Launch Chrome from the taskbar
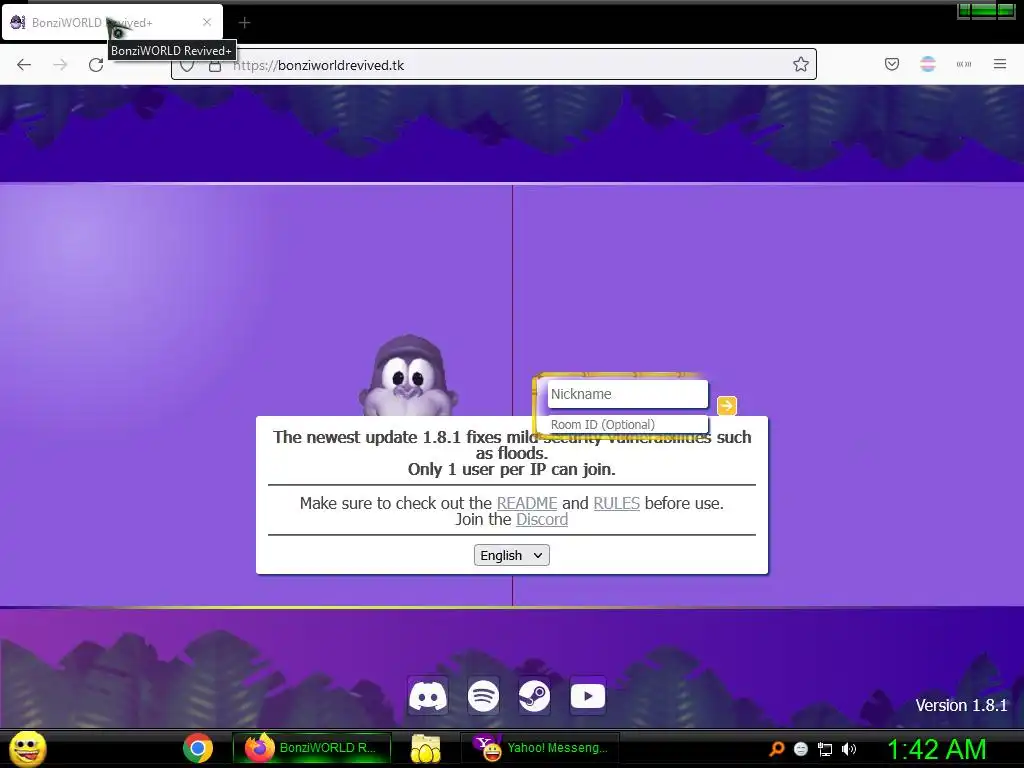Image resolution: width=1024 pixels, height=768 pixels. click(x=198, y=748)
